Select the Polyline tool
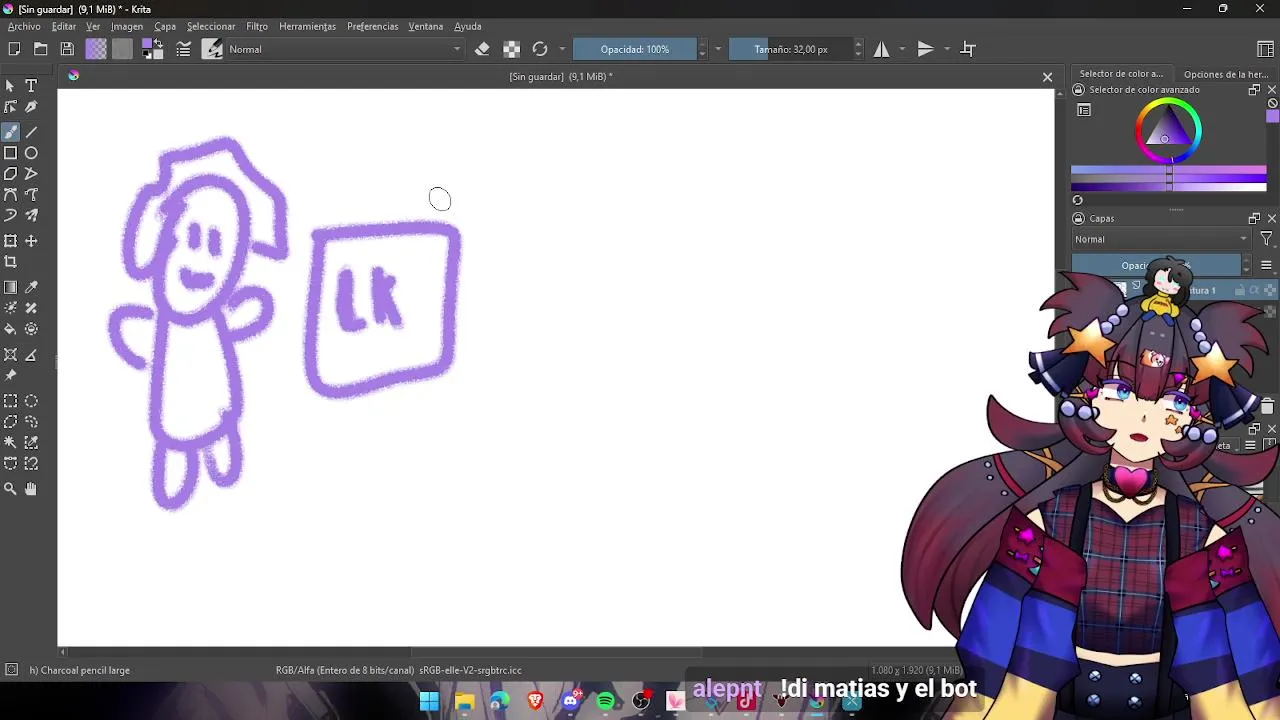This screenshot has width=1280, height=720. pos(31,174)
